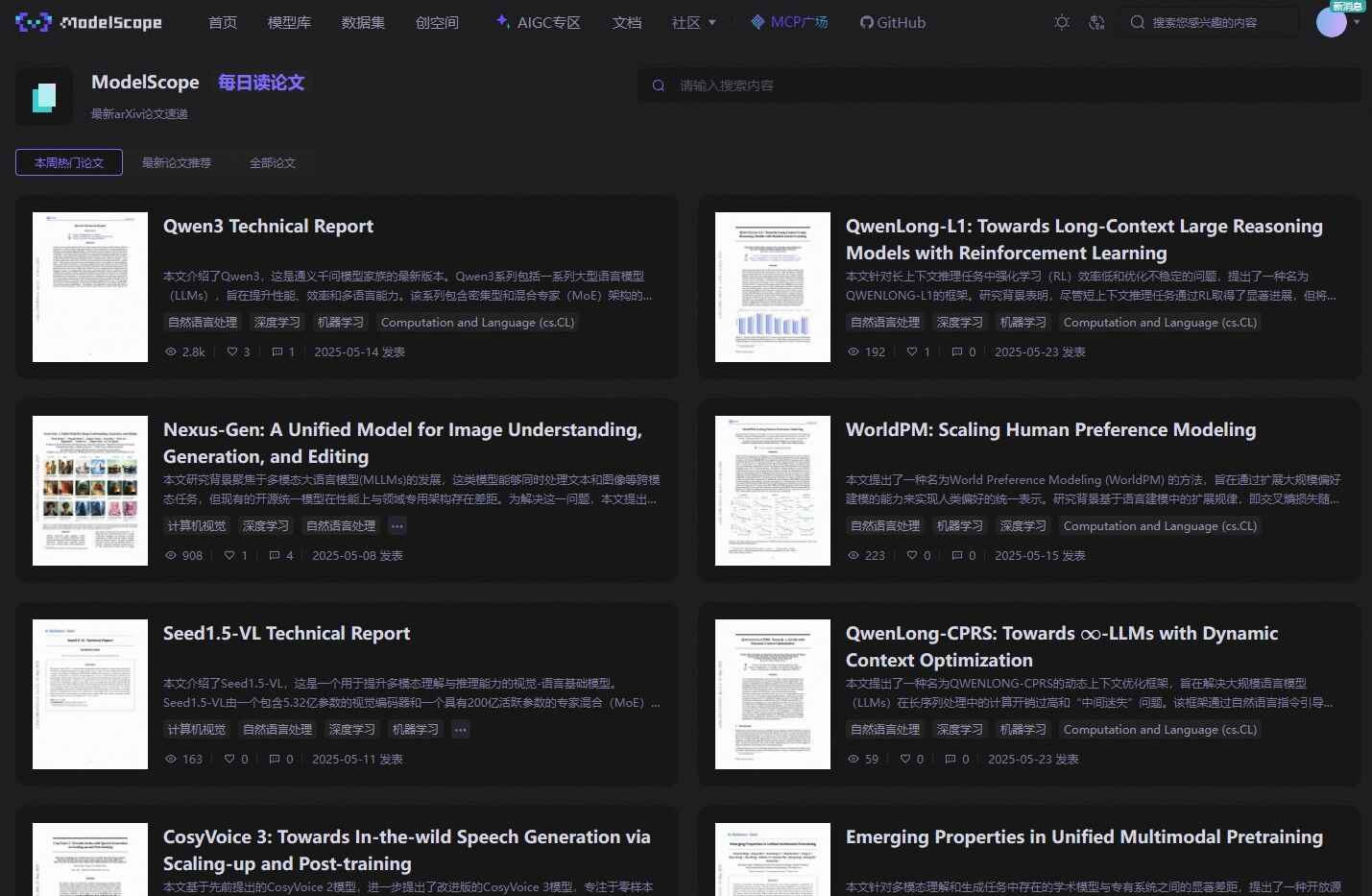
Task: Click the views eye icon on Qwen3 Technical Report
Action: coord(171,351)
